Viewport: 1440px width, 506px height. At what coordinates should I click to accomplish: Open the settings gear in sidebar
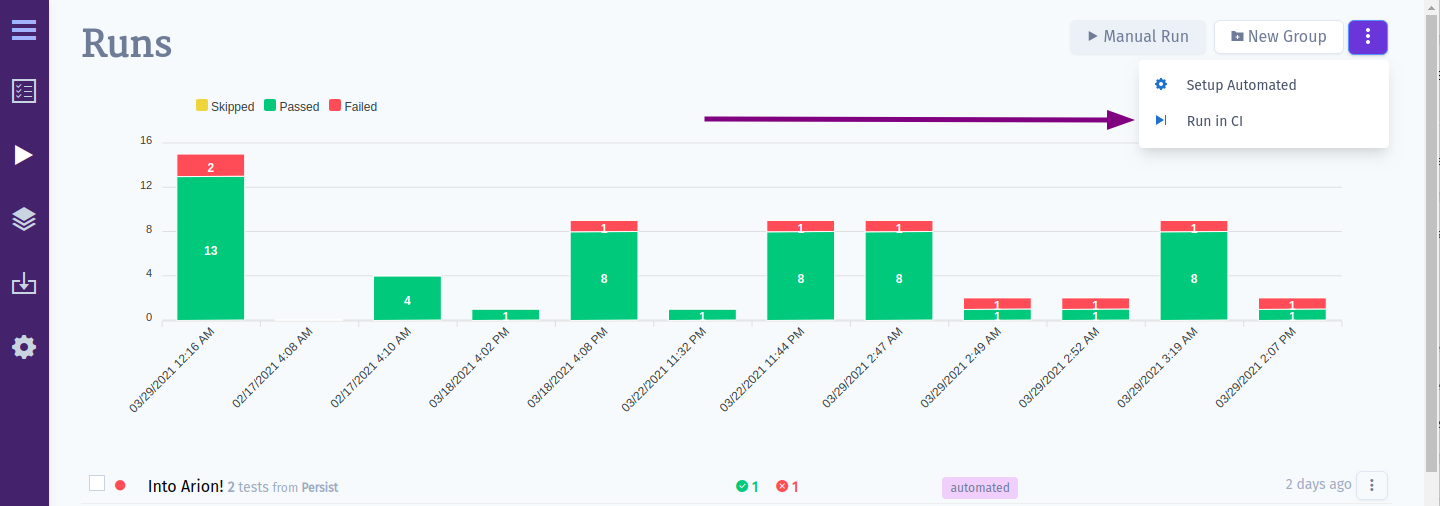[x=24, y=347]
